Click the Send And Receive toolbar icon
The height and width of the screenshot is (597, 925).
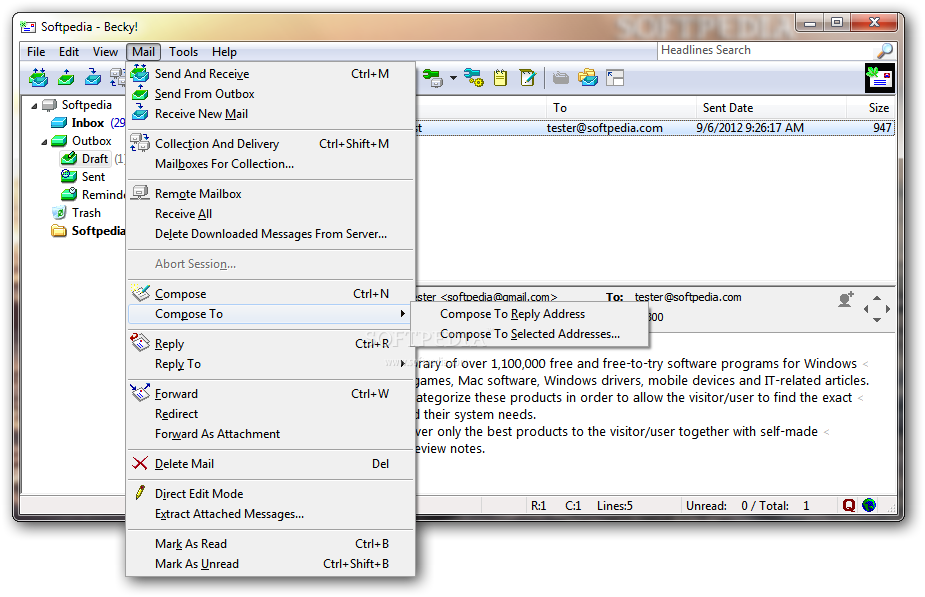coord(38,77)
